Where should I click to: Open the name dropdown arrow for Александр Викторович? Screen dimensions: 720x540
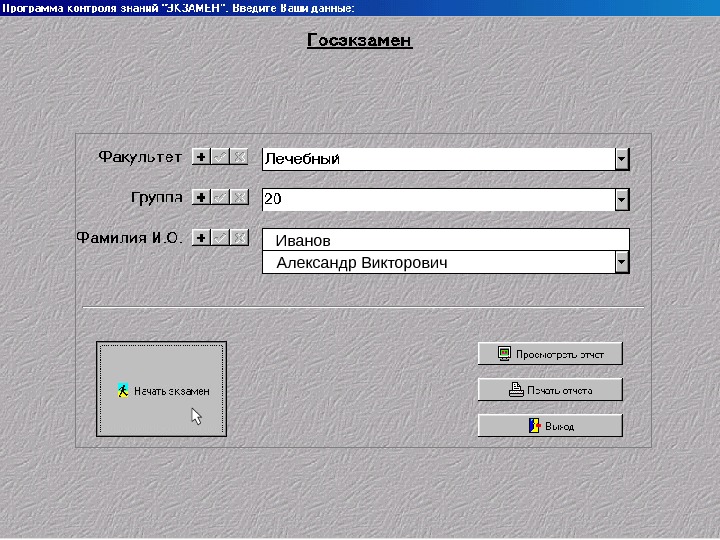tap(622, 262)
